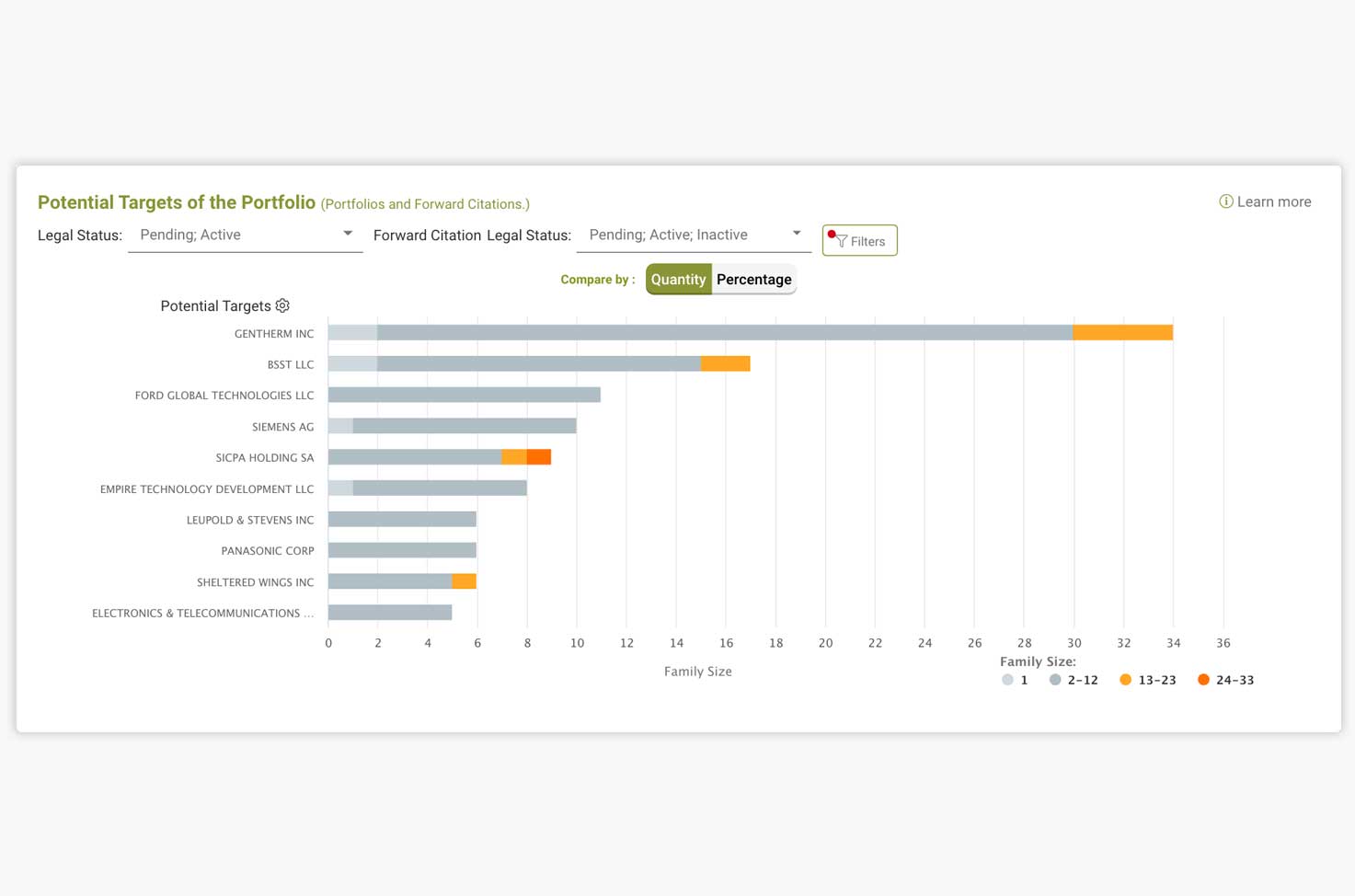Image resolution: width=1355 pixels, height=896 pixels.
Task: Select BSST LLC label
Action: (x=291, y=364)
